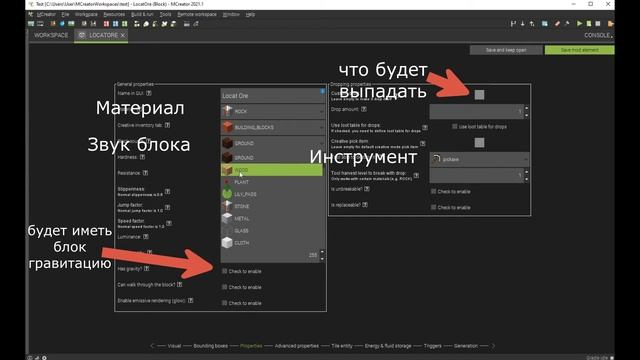Open help for Creative inventory tab

click(x=167, y=125)
